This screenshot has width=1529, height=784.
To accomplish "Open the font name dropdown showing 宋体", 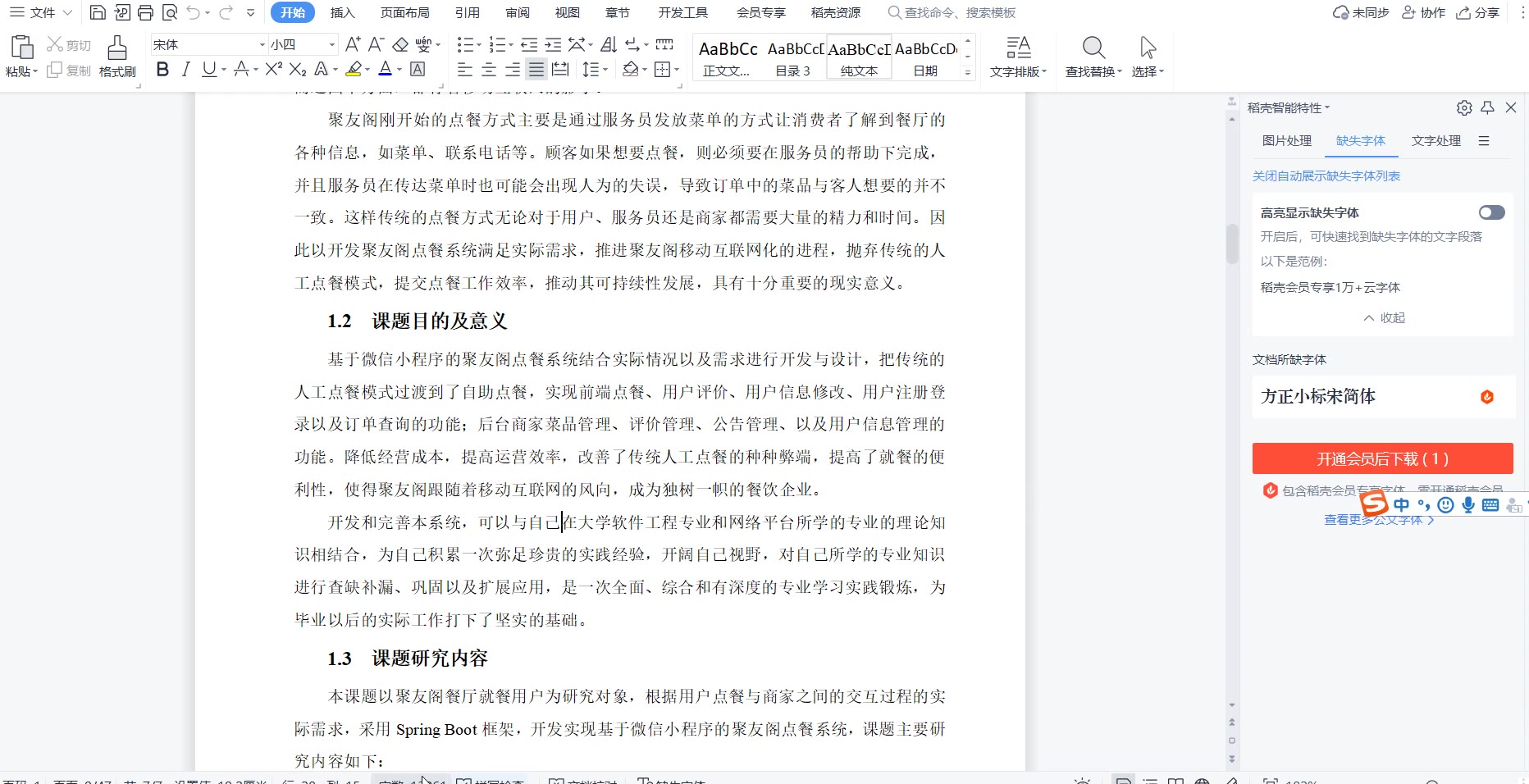I will (262, 44).
